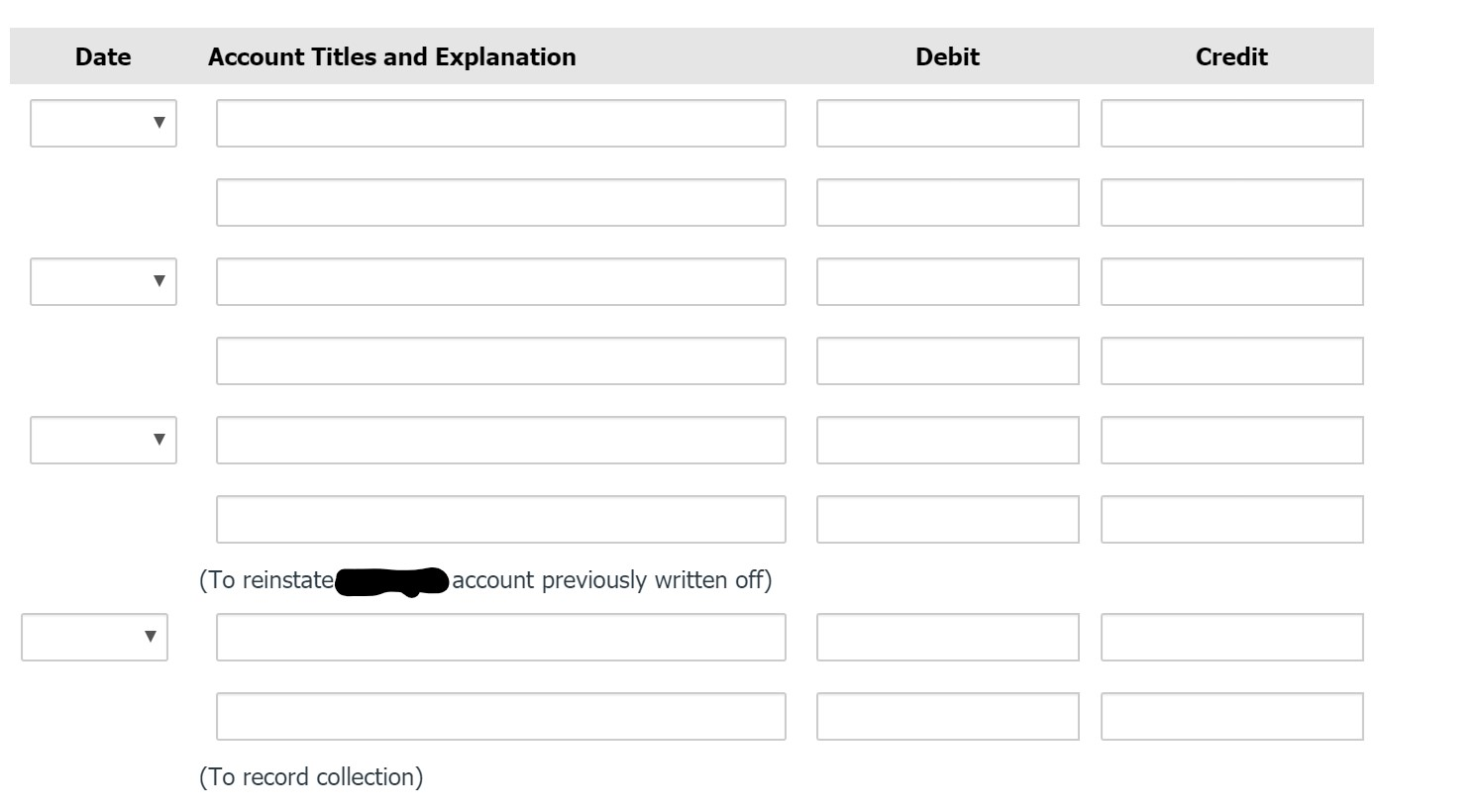Click the Credit column header
1483x812 pixels.
point(1231,56)
